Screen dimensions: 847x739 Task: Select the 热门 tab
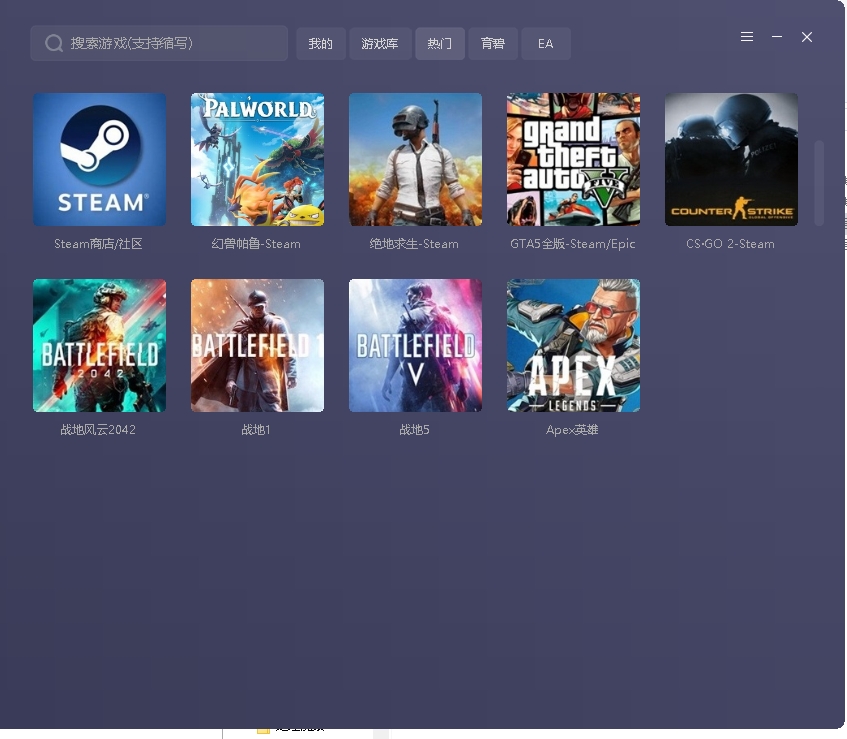440,44
